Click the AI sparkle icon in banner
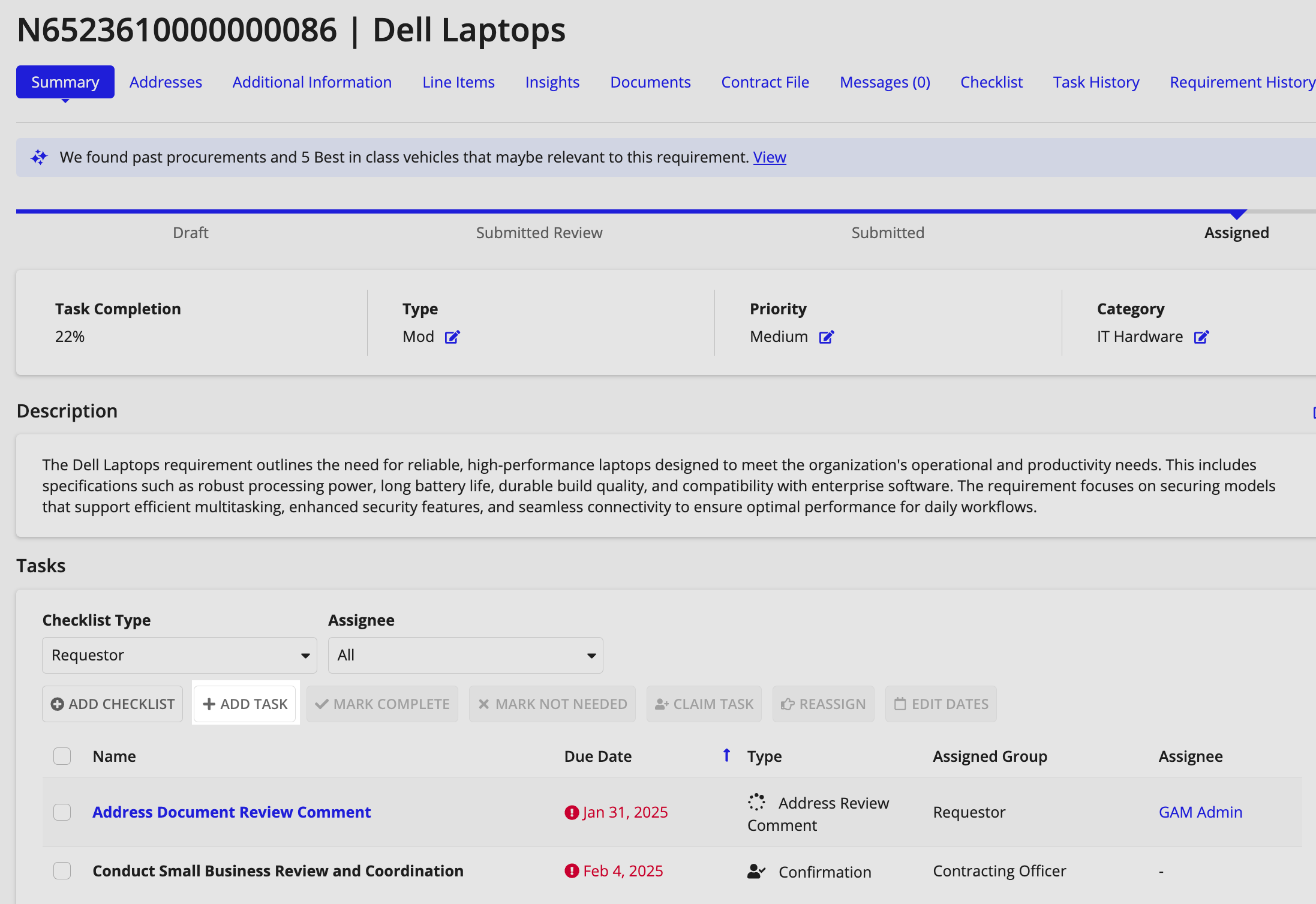The height and width of the screenshot is (904, 1316). tap(40, 157)
